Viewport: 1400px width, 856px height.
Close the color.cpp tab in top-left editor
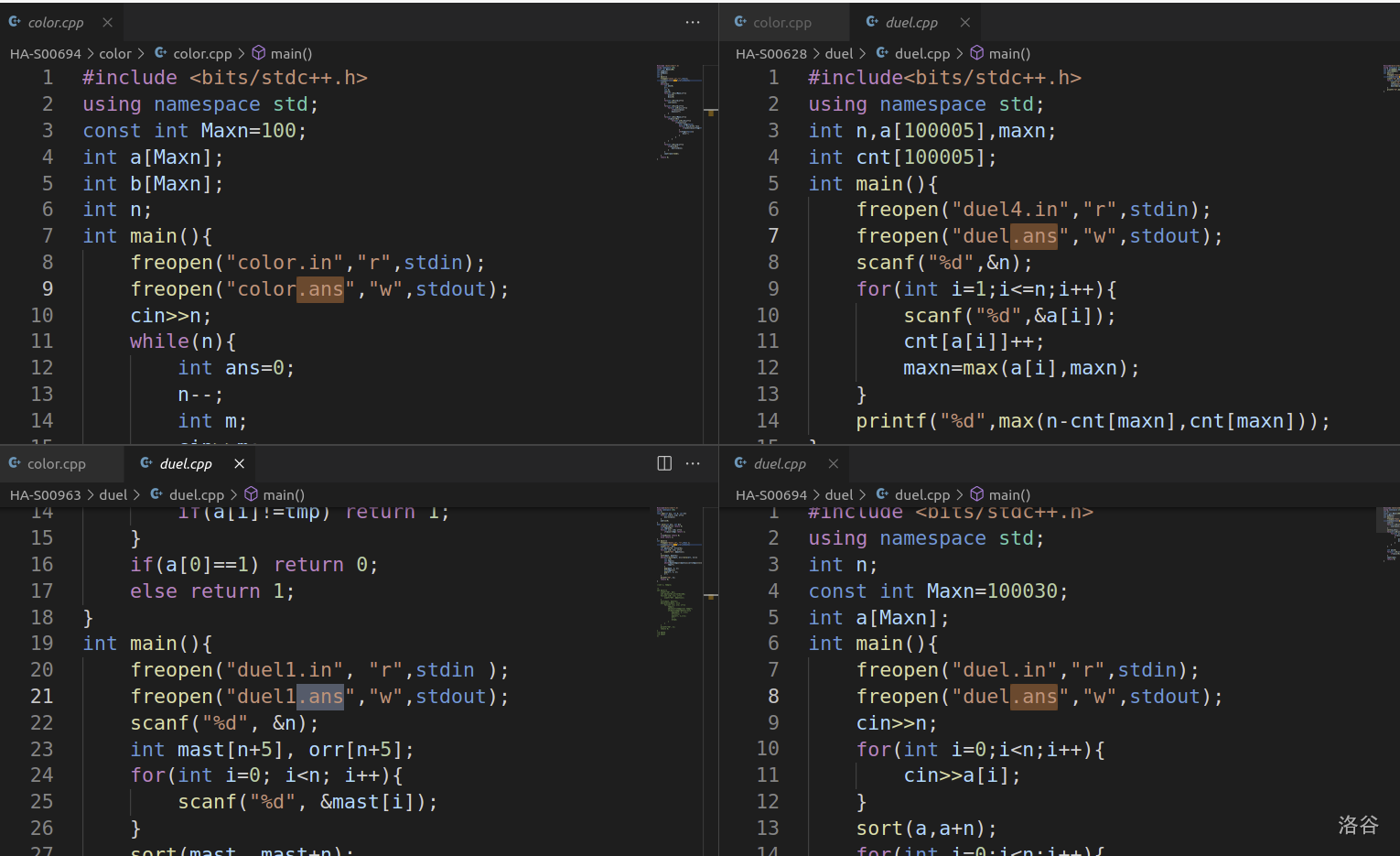point(107,22)
